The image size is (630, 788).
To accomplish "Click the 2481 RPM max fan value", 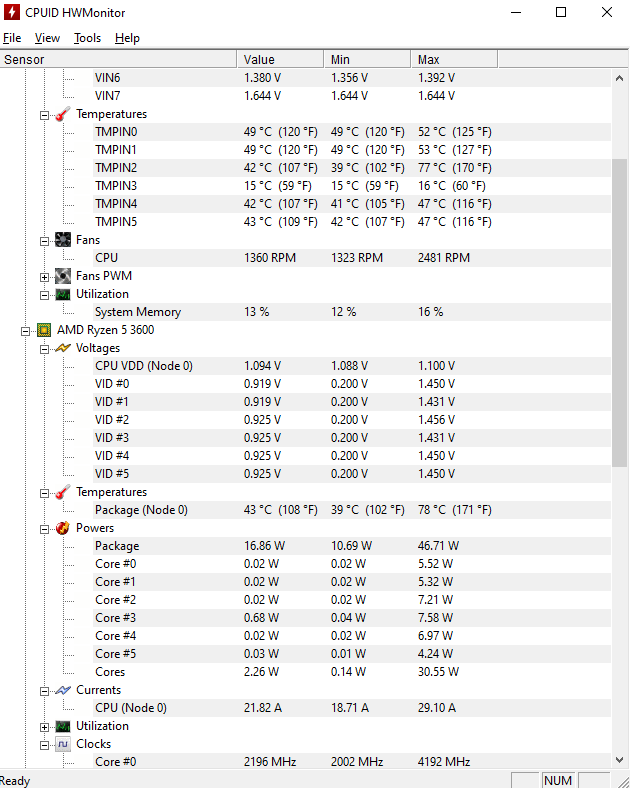I will [444, 258].
